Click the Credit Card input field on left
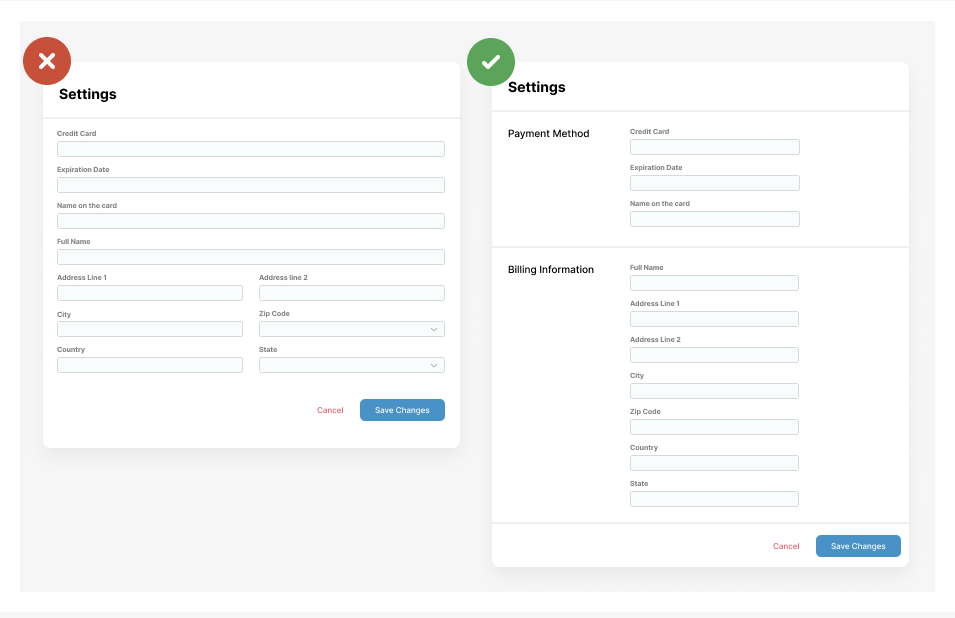Screen dimensions: 955x618 250,148
